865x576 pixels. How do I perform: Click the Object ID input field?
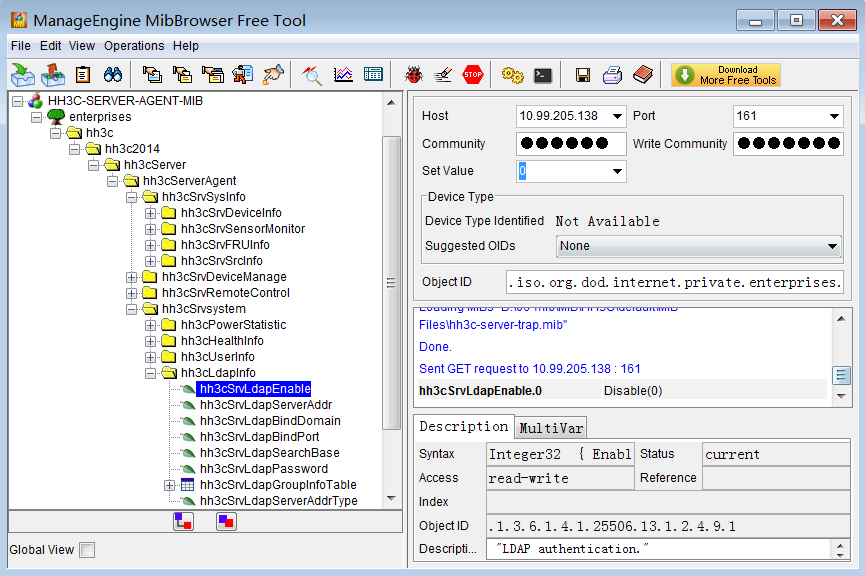tap(675, 282)
